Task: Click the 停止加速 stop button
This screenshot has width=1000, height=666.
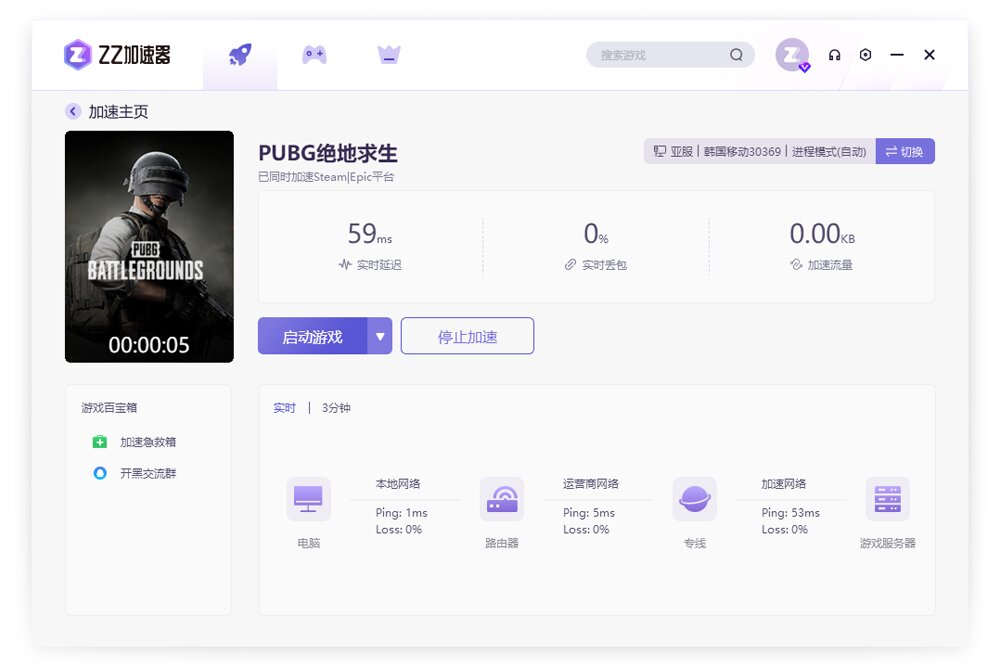Action: tap(467, 336)
